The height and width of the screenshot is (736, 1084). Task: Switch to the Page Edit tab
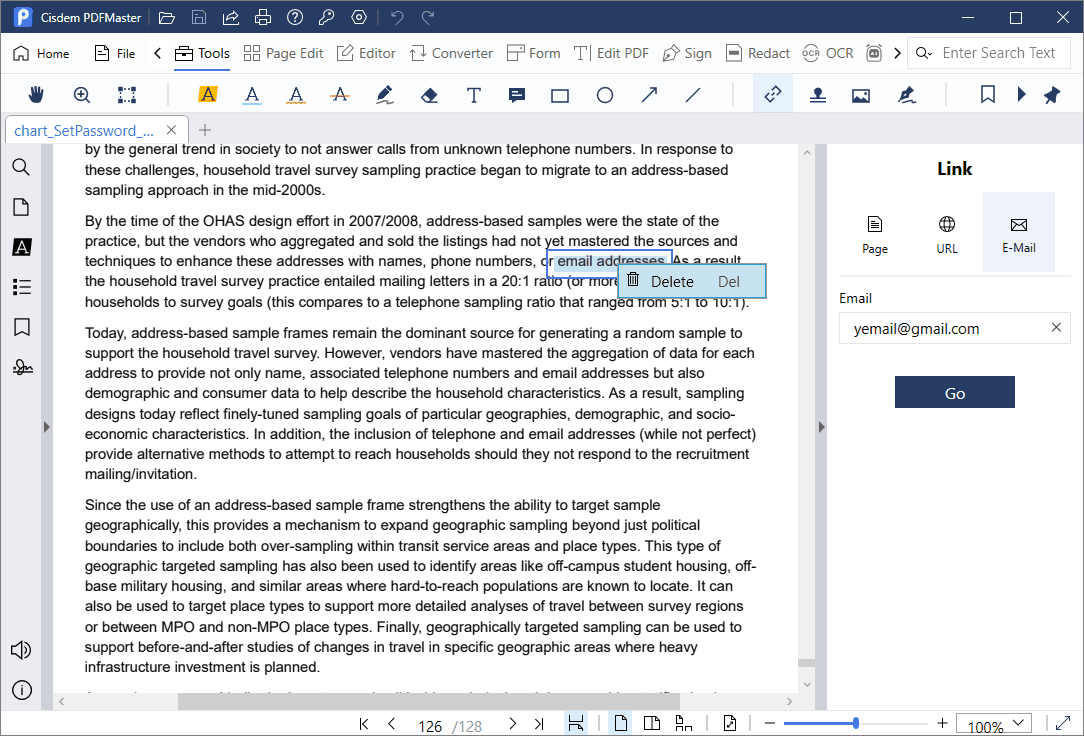283,53
